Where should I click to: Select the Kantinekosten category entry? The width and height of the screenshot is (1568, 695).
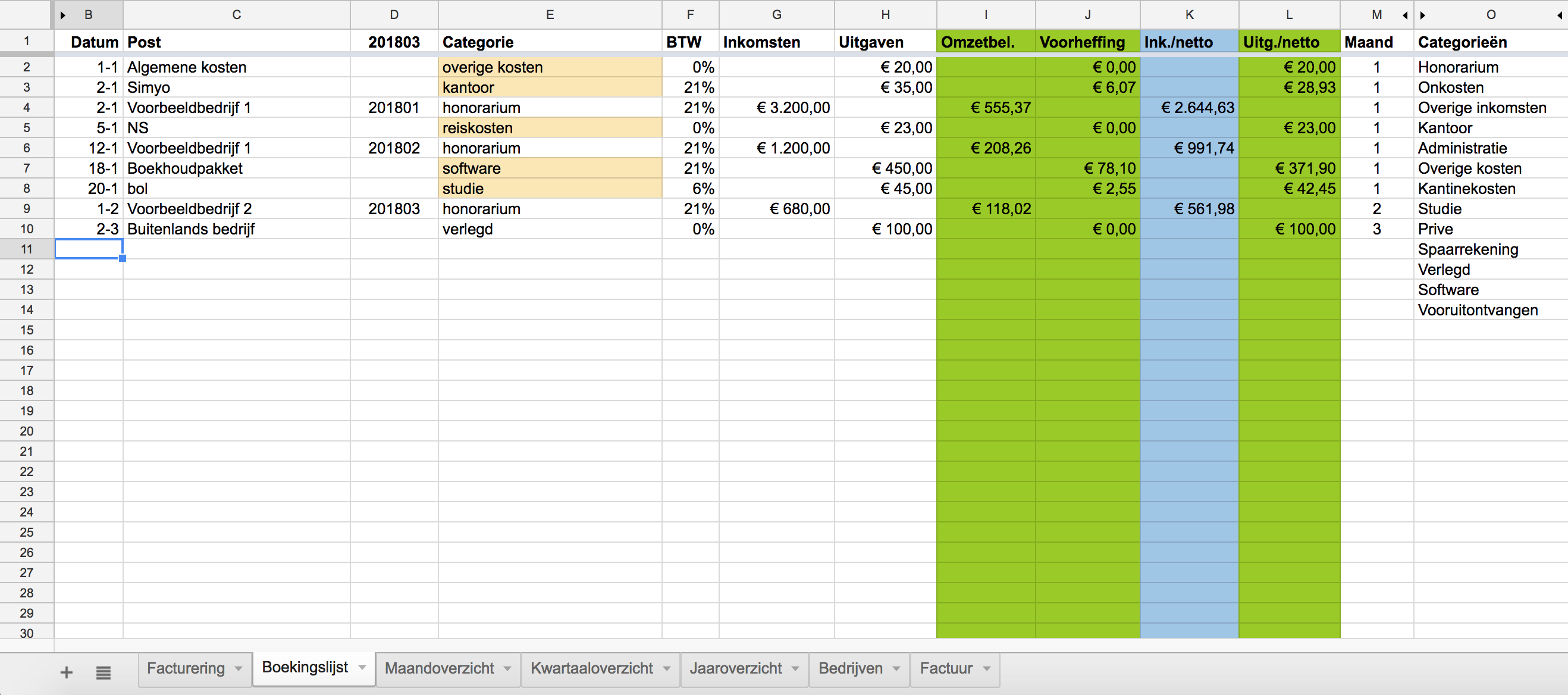1490,189
